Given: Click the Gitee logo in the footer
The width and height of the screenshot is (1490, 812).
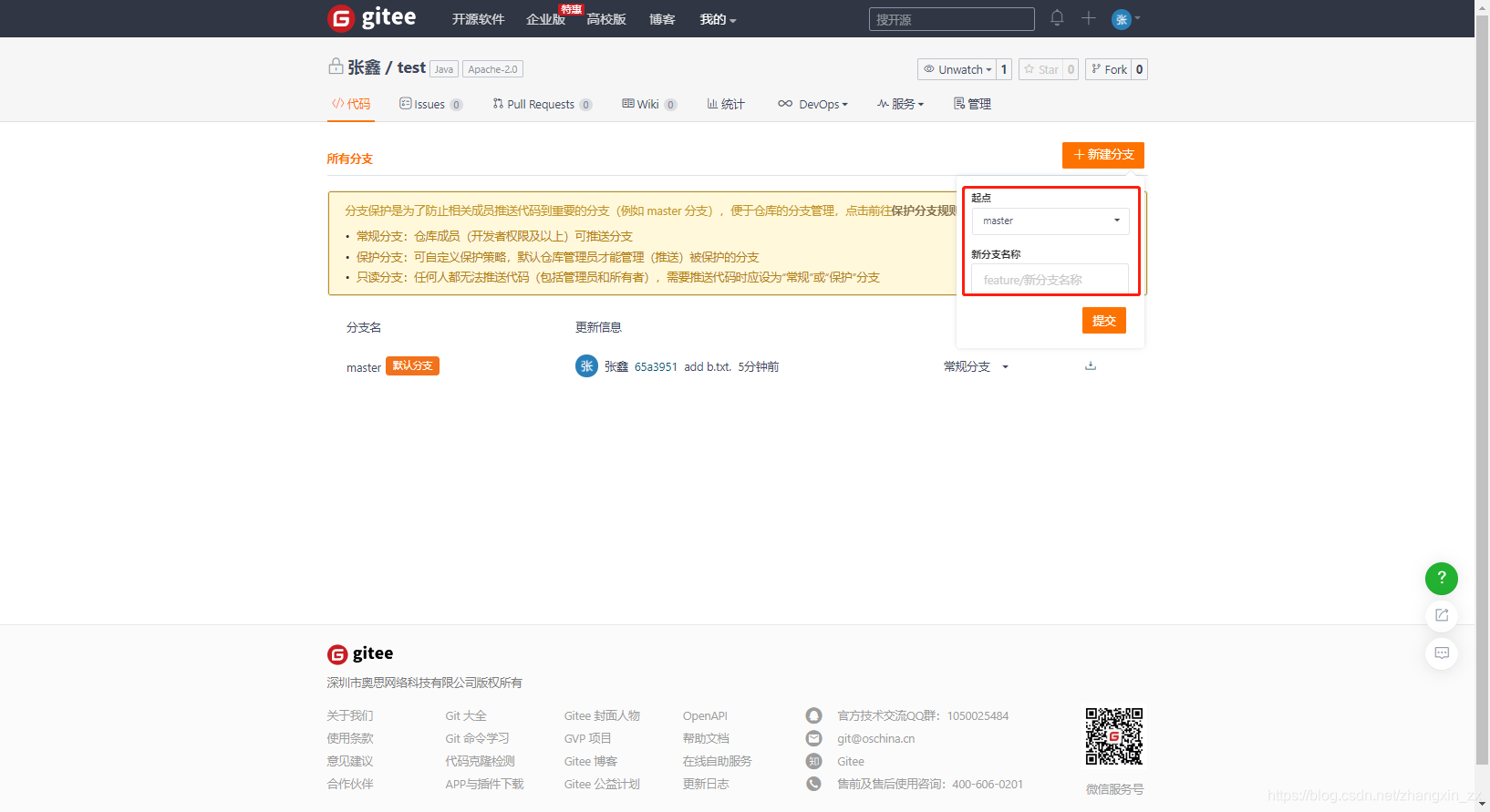Looking at the screenshot, I should pos(360,653).
